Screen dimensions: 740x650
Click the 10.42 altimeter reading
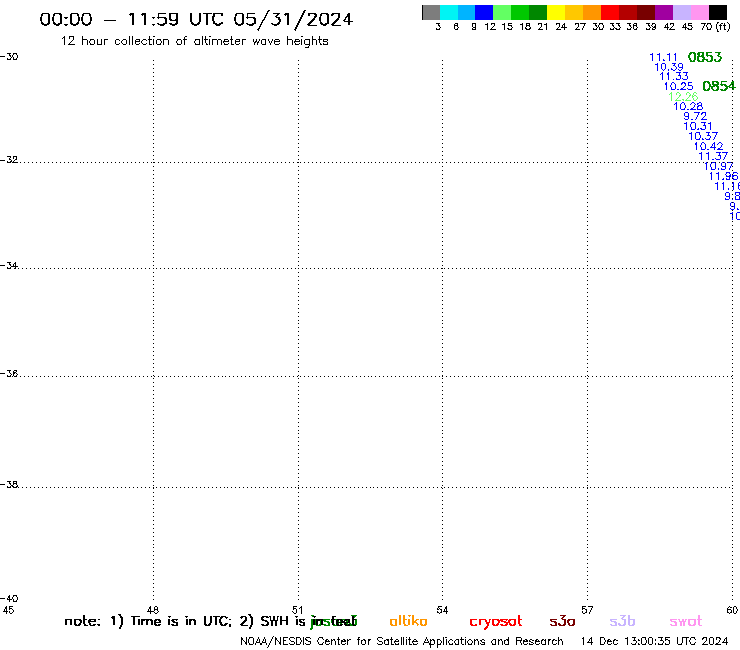coord(708,146)
